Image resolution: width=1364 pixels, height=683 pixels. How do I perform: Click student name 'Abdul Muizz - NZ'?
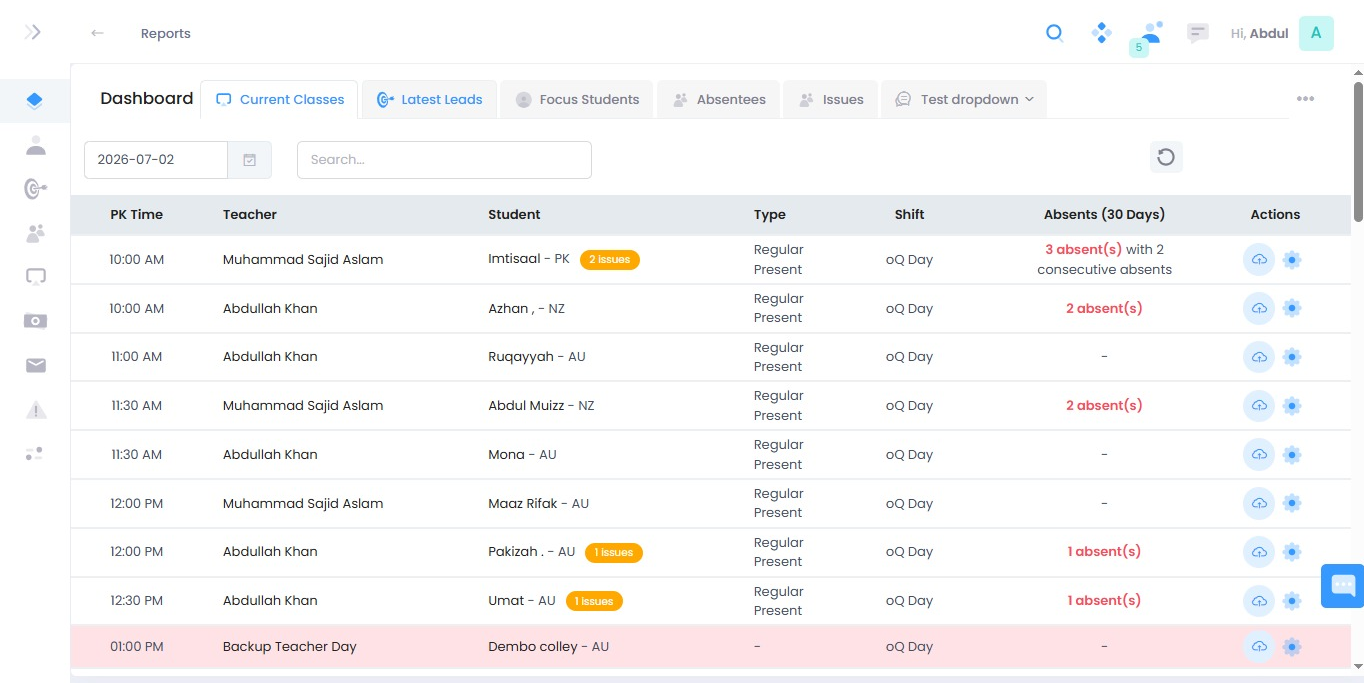[x=541, y=406]
